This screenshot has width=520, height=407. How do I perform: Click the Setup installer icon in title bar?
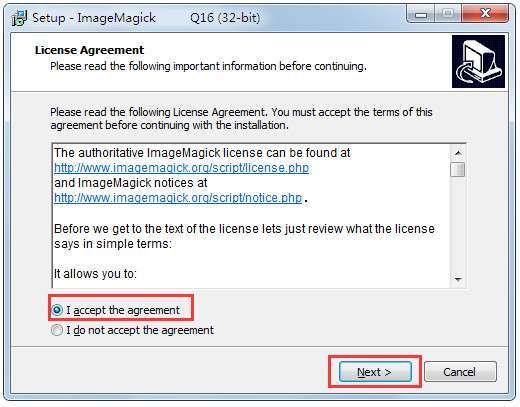[19, 18]
